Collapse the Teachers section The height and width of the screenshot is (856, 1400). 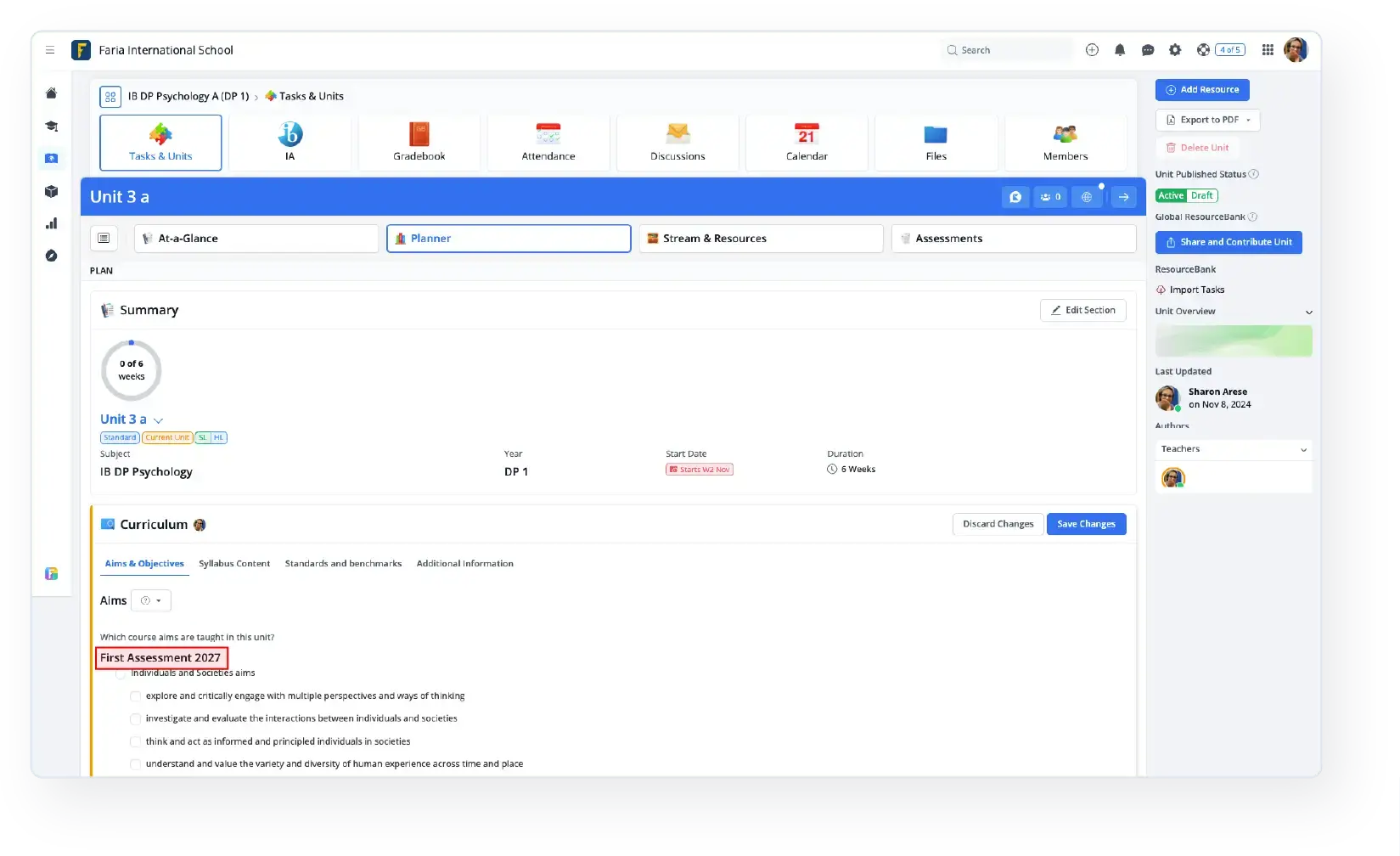[1303, 449]
